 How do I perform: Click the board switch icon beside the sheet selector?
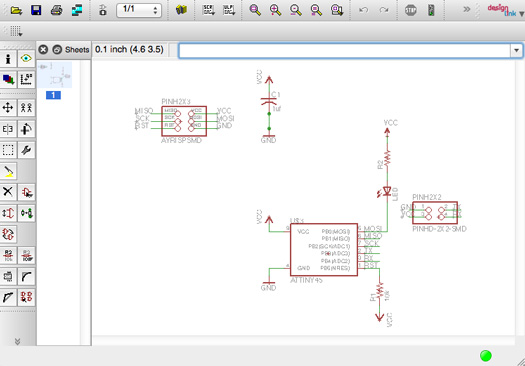103,10
